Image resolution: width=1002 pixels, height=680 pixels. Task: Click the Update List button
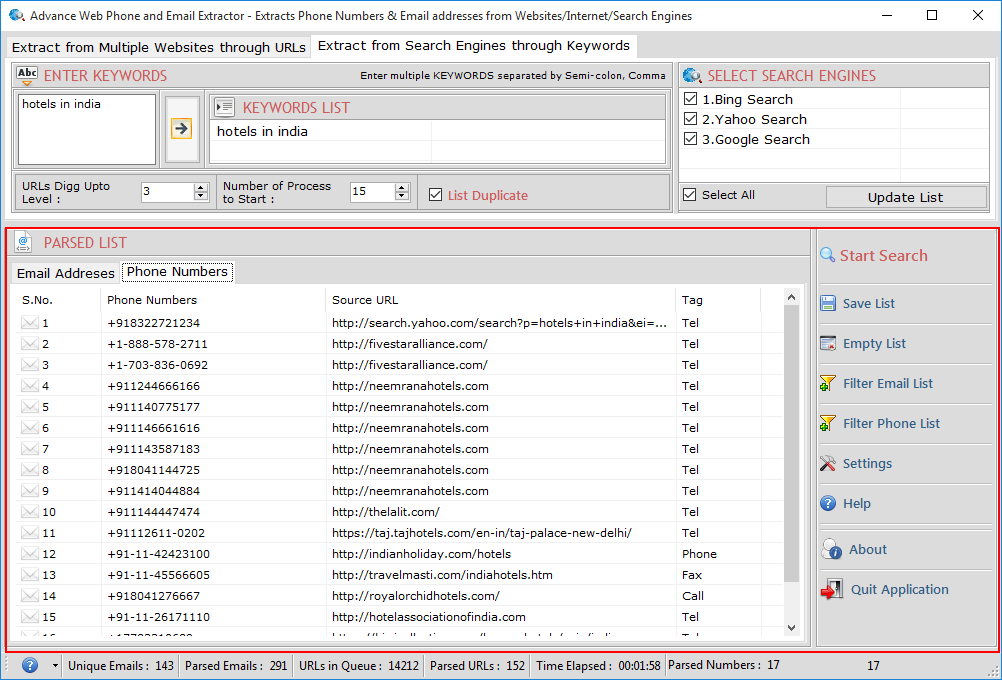[906, 197]
